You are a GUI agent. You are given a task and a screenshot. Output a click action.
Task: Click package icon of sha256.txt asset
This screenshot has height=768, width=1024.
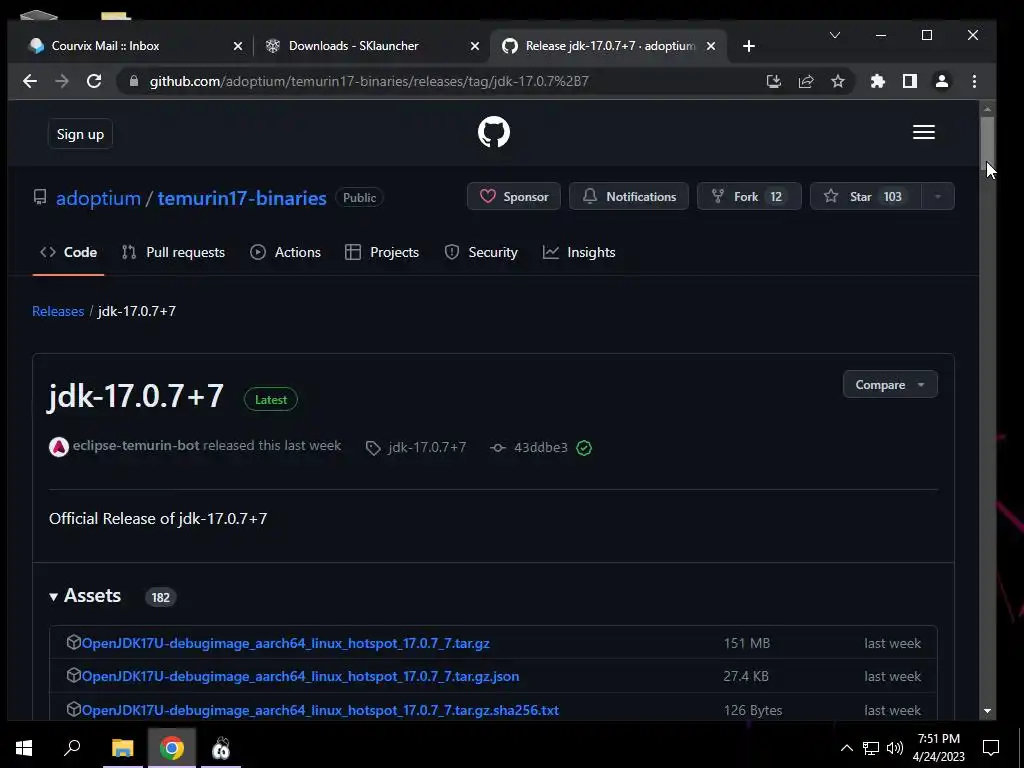click(x=73, y=709)
